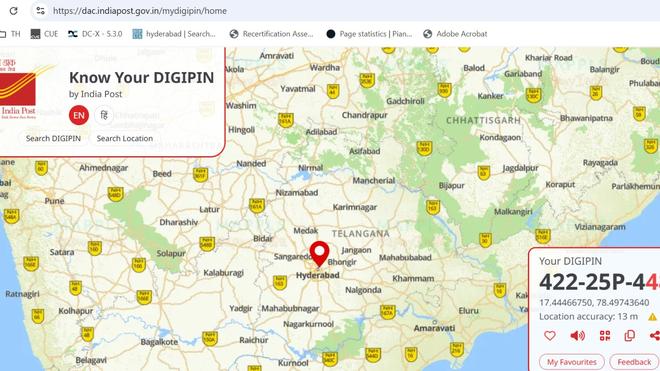Click the Hyderabad city label on map
This screenshot has height=371, width=660.
pyautogui.click(x=317, y=275)
